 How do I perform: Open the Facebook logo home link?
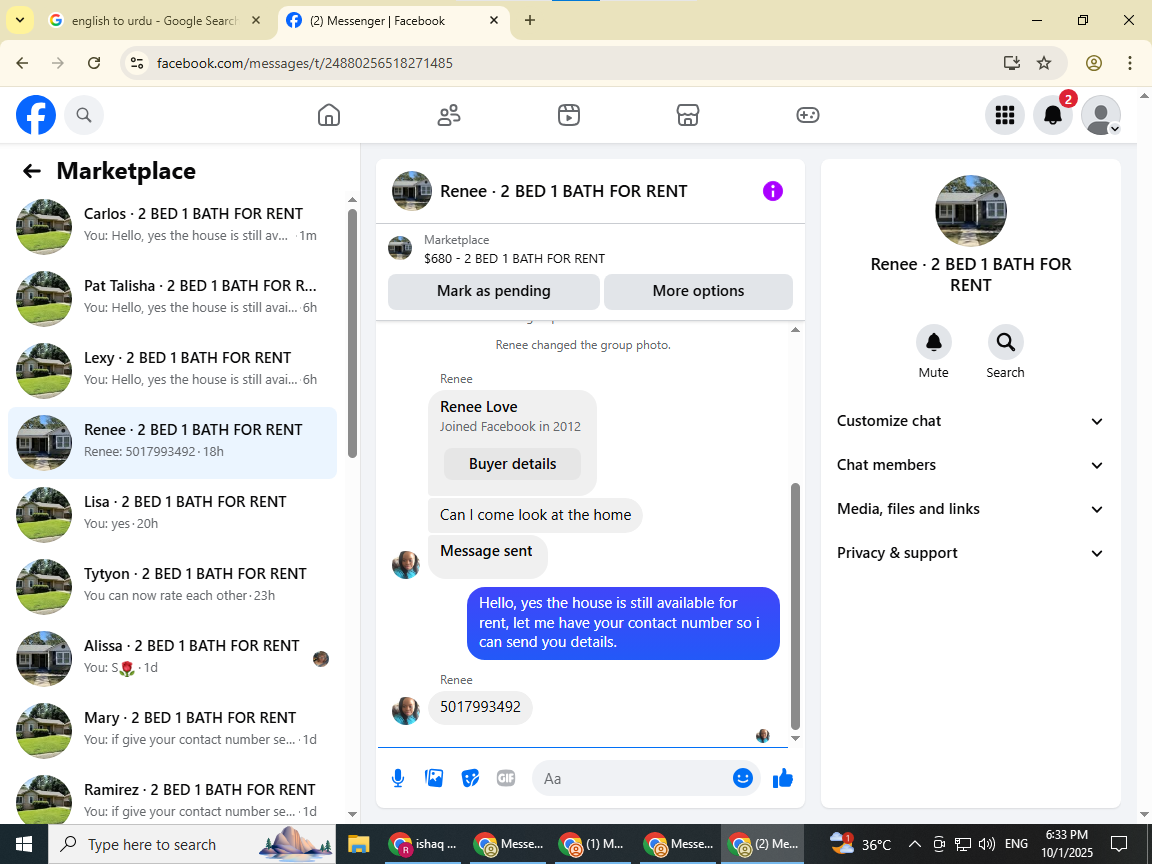pos(36,115)
